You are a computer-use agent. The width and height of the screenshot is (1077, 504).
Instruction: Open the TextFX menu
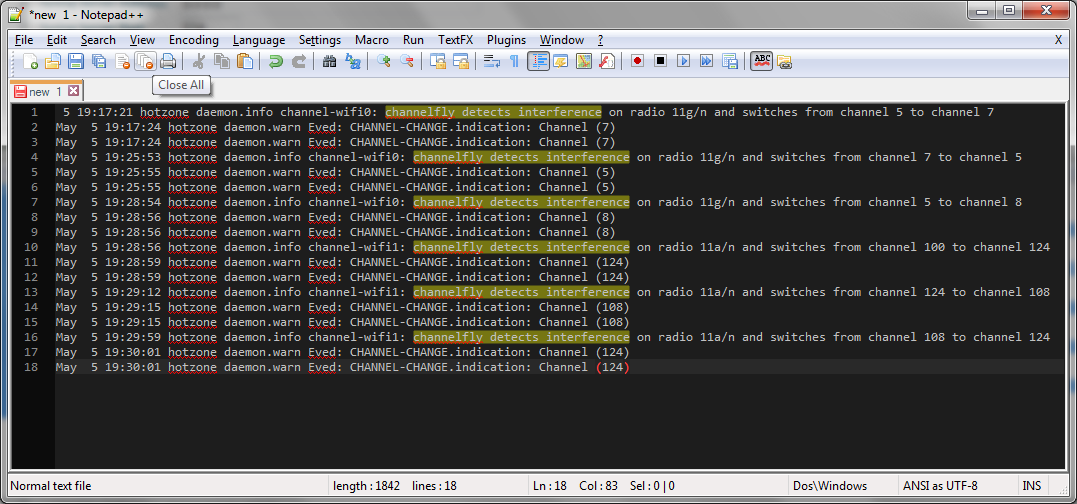point(456,40)
